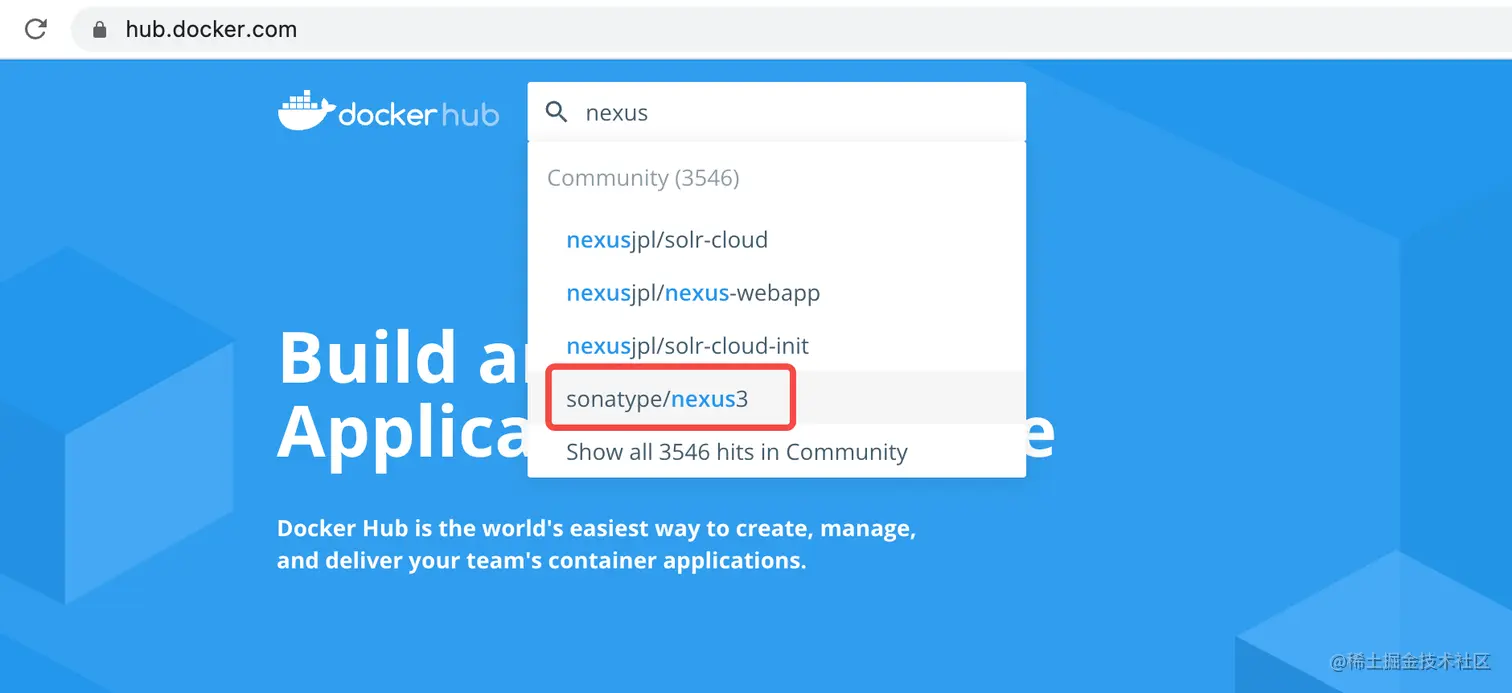1512x693 pixels.
Task: Open the Docker Hub logo home link
Action: click(388, 112)
